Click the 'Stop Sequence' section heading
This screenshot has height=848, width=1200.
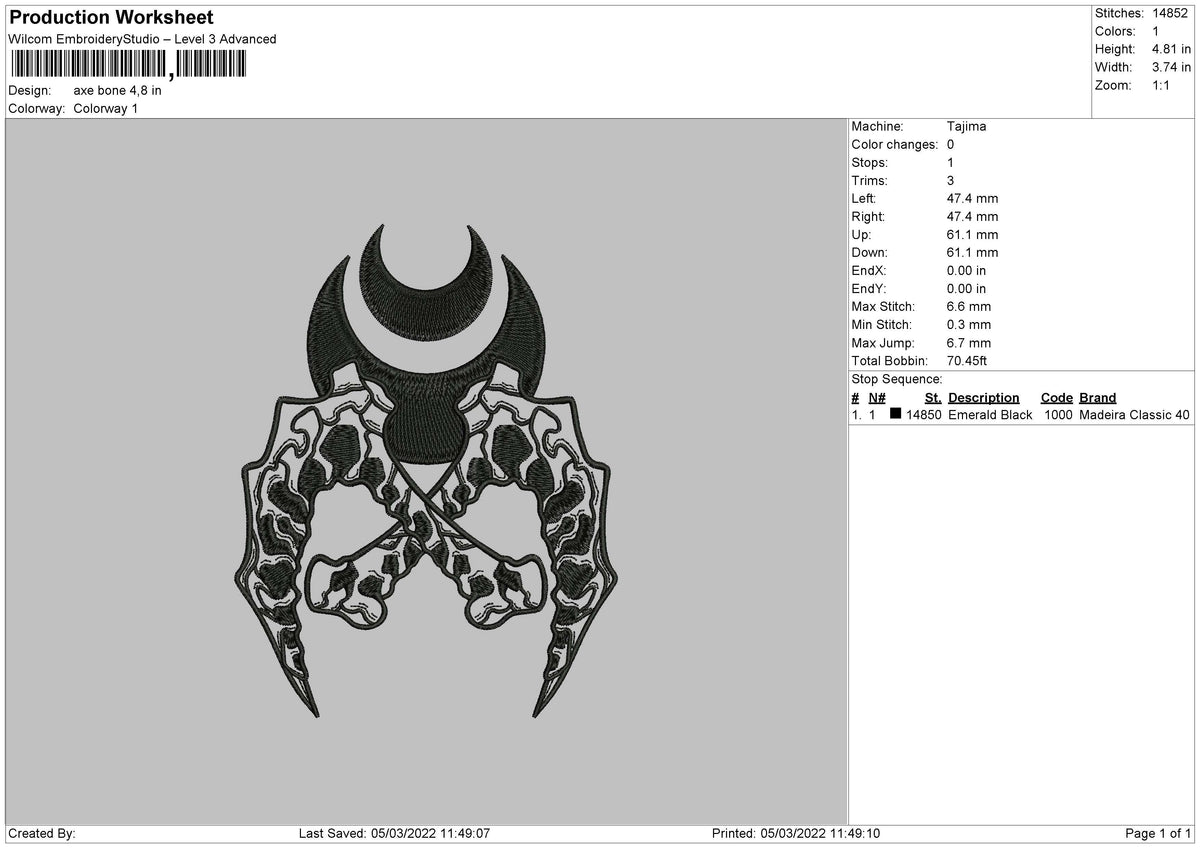point(896,379)
